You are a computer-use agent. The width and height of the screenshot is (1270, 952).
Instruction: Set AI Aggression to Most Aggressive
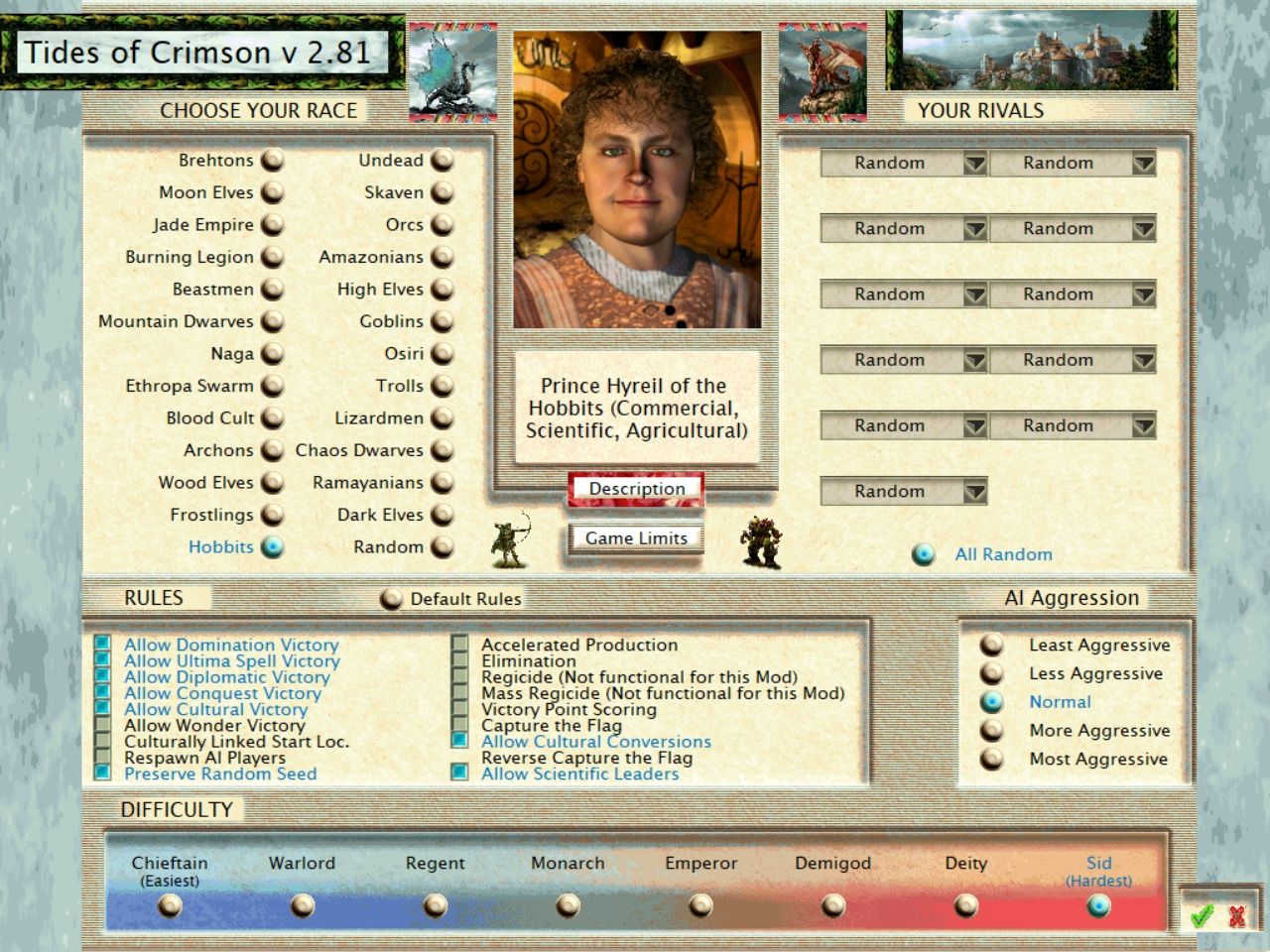990,759
